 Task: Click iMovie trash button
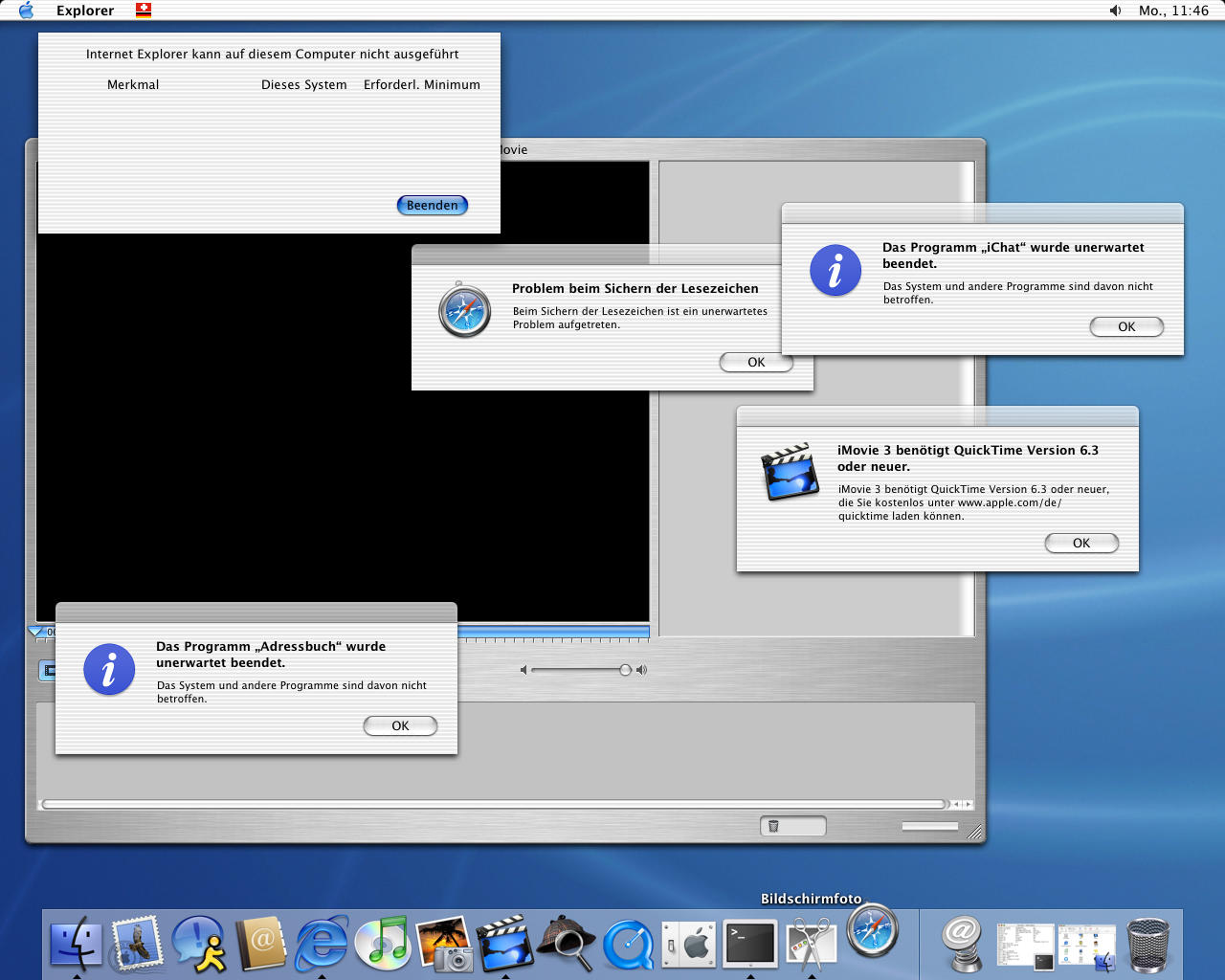point(793,826)
